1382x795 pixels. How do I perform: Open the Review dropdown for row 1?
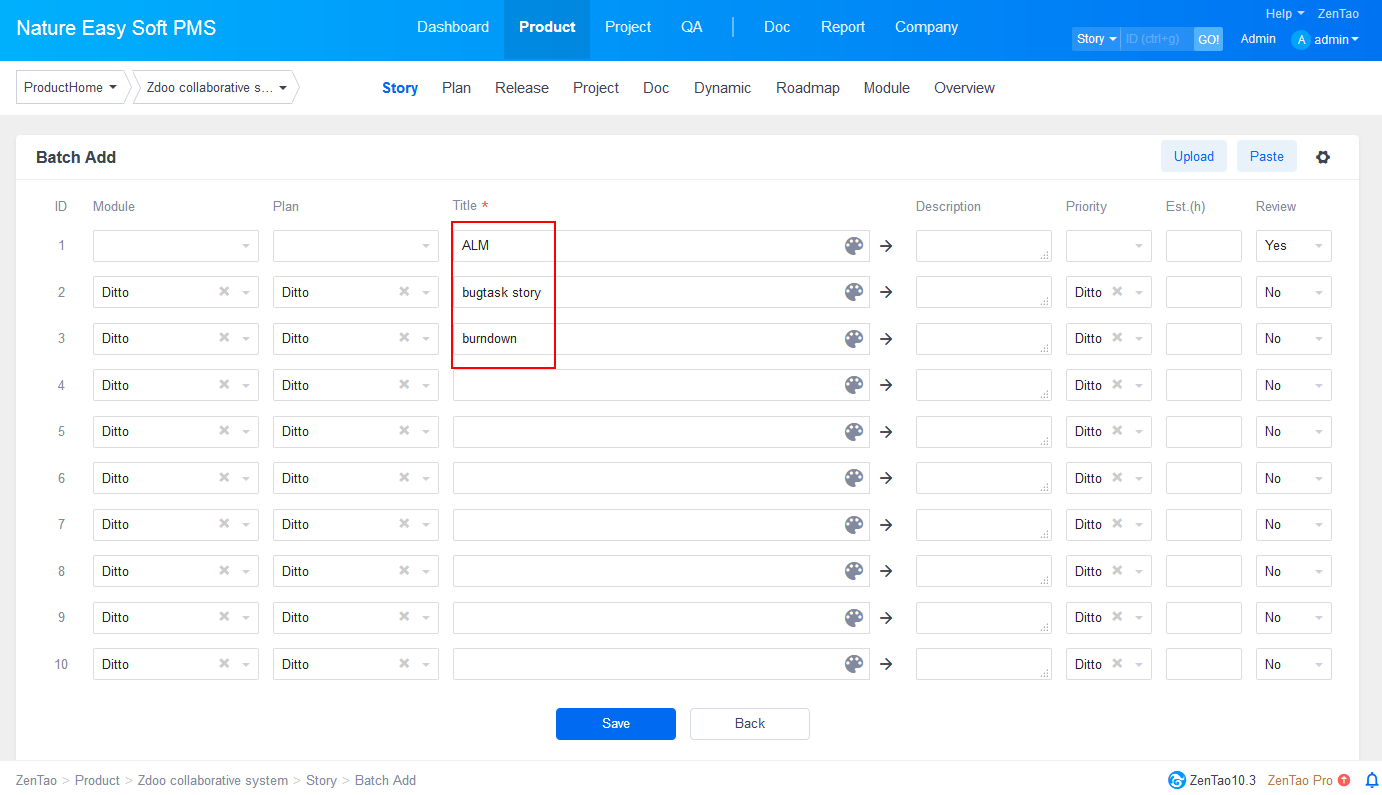[x=1293, y=246]
